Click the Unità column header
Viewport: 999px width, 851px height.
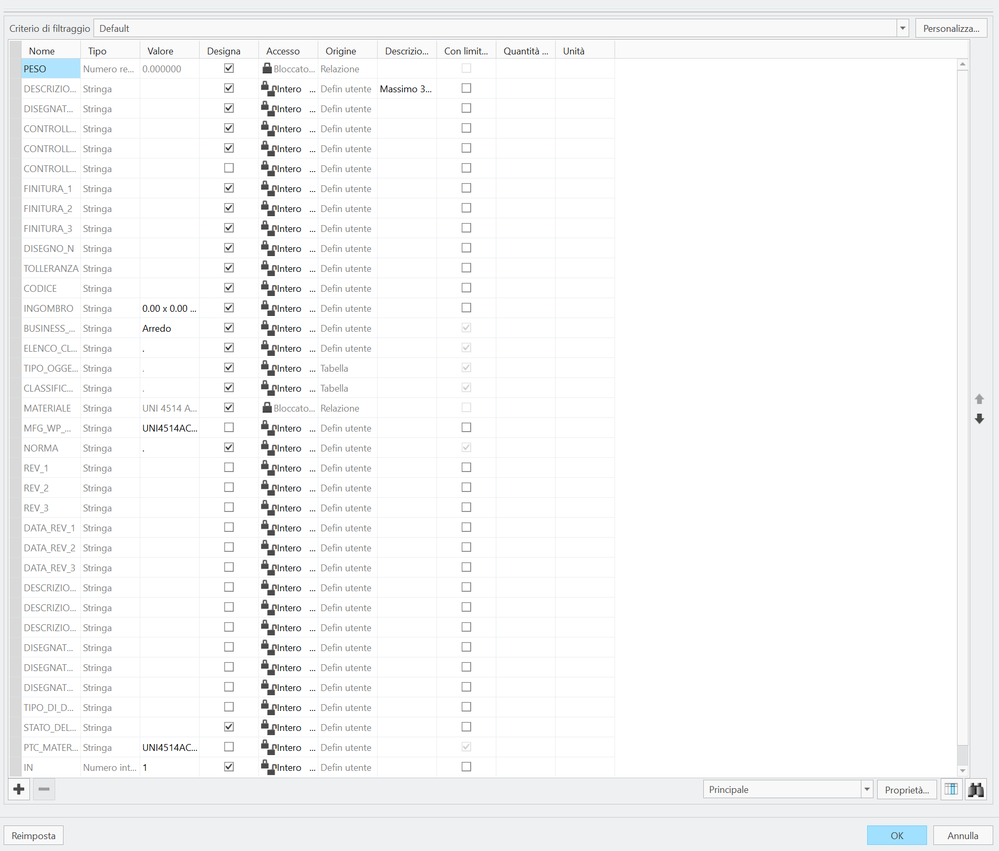click(585, 51)
